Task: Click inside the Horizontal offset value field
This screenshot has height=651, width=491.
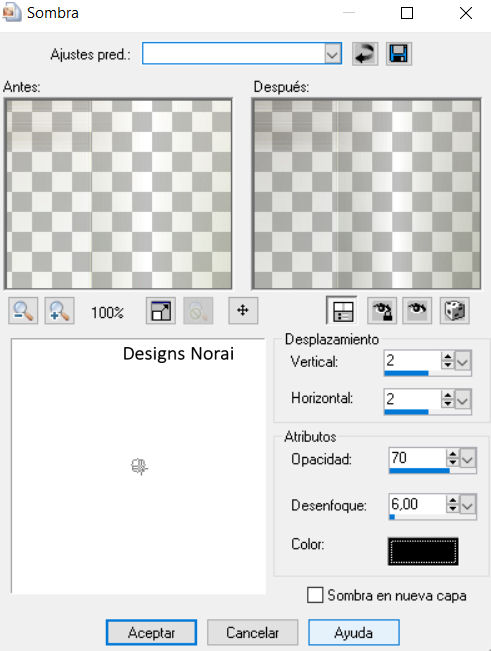Action: click(x=412, y=399)
